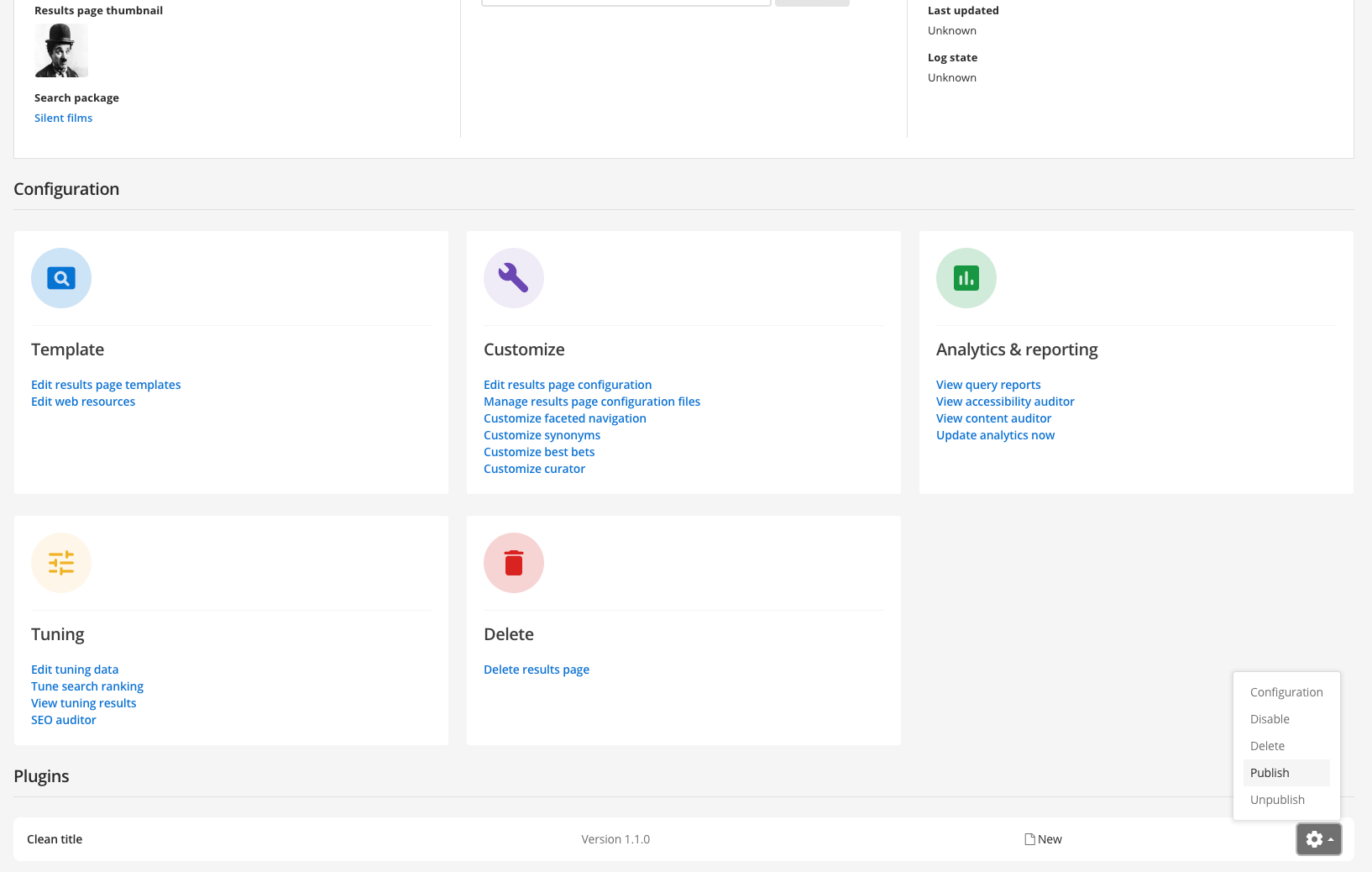
Task: Click Delete results page
Action: pyautogui.click(x=537, y=669)
